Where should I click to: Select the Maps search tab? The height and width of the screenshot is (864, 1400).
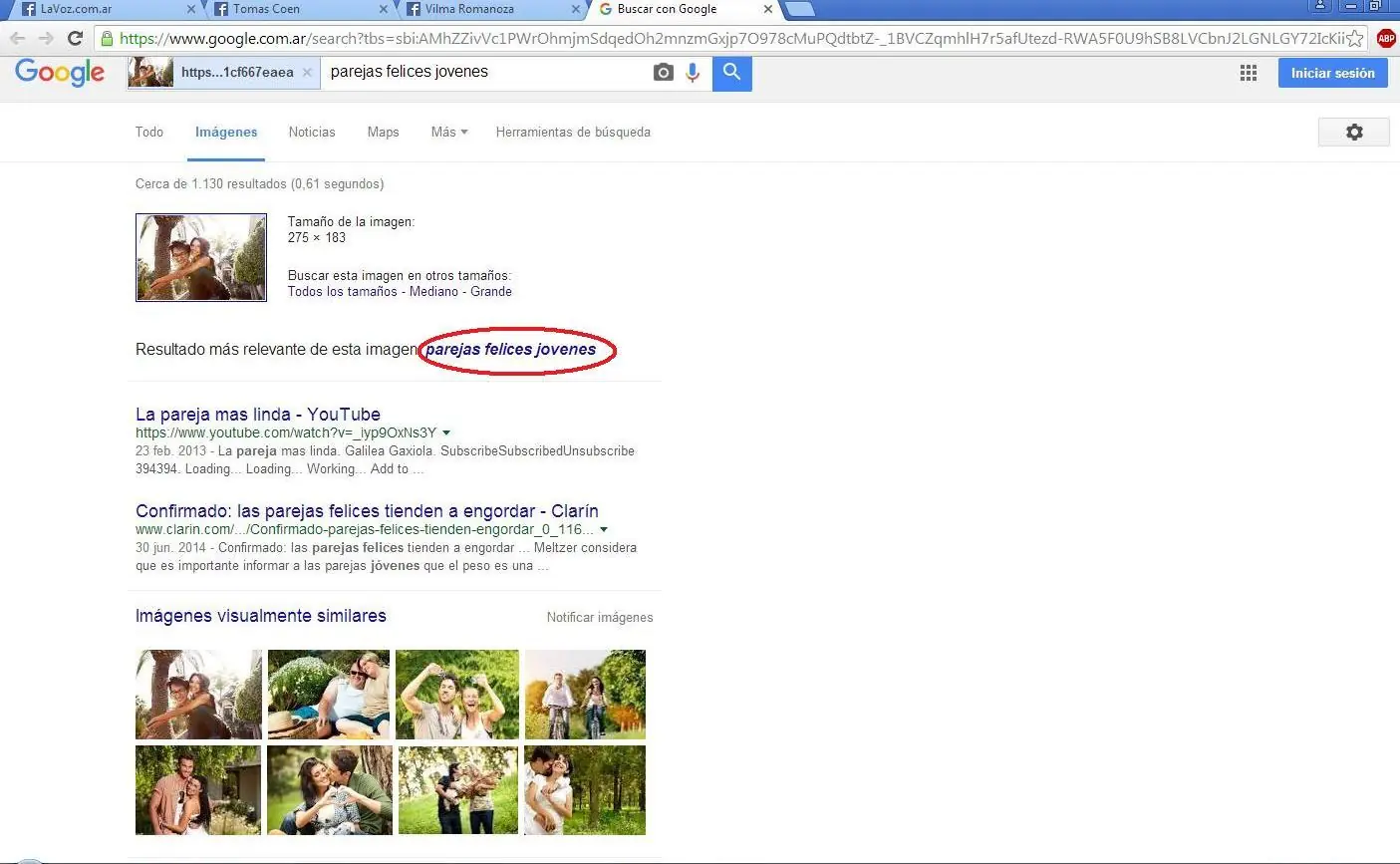(x=383, y=132)
